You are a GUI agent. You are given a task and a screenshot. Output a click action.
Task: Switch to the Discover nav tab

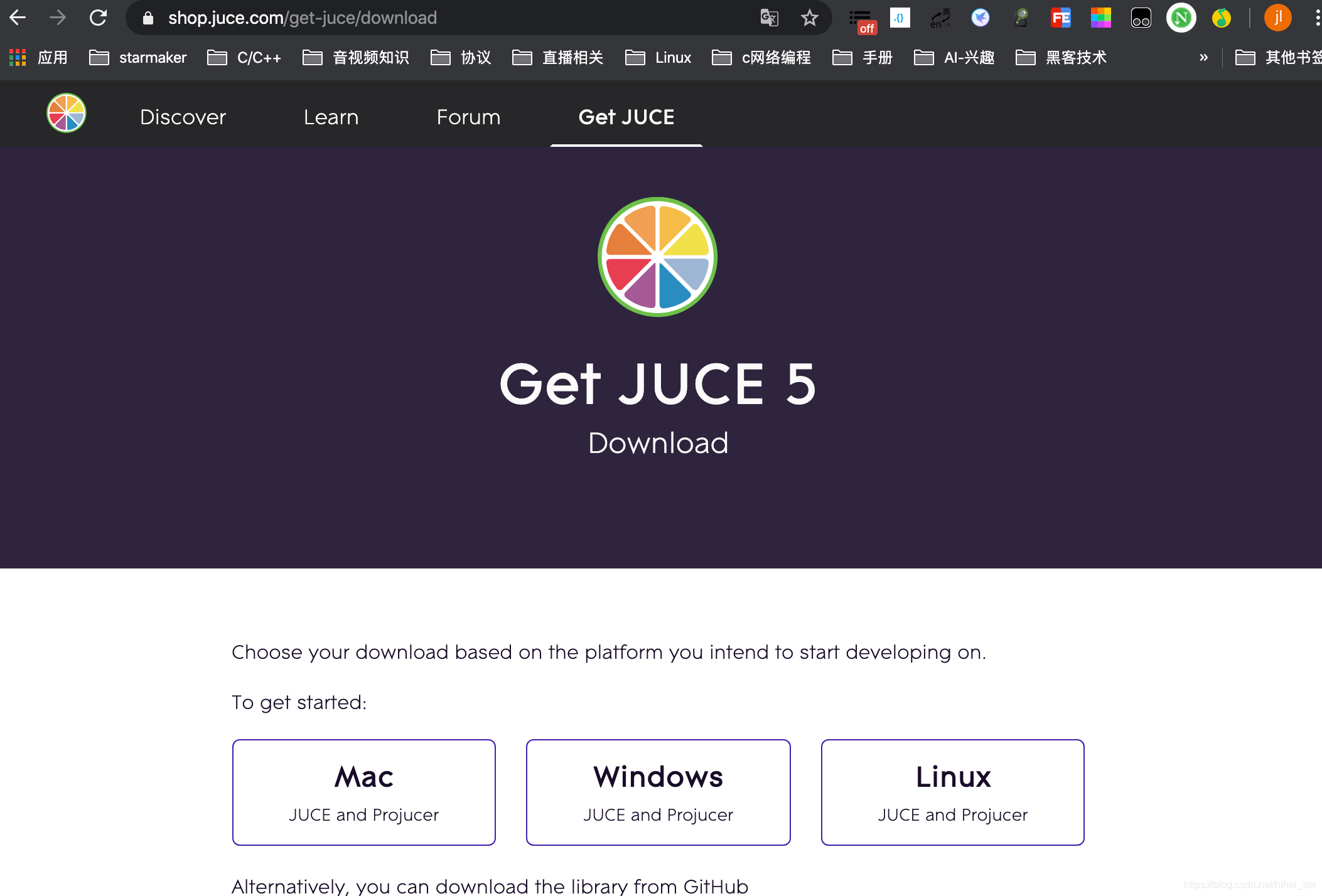point(183,117)
